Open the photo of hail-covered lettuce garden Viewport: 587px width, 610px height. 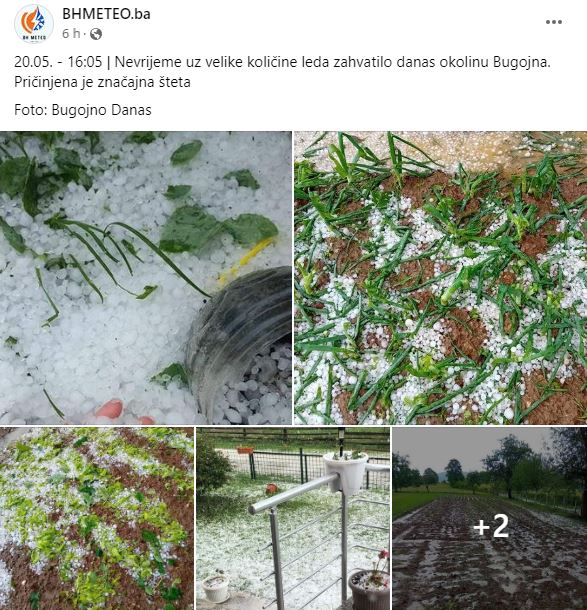pos(96,519)
